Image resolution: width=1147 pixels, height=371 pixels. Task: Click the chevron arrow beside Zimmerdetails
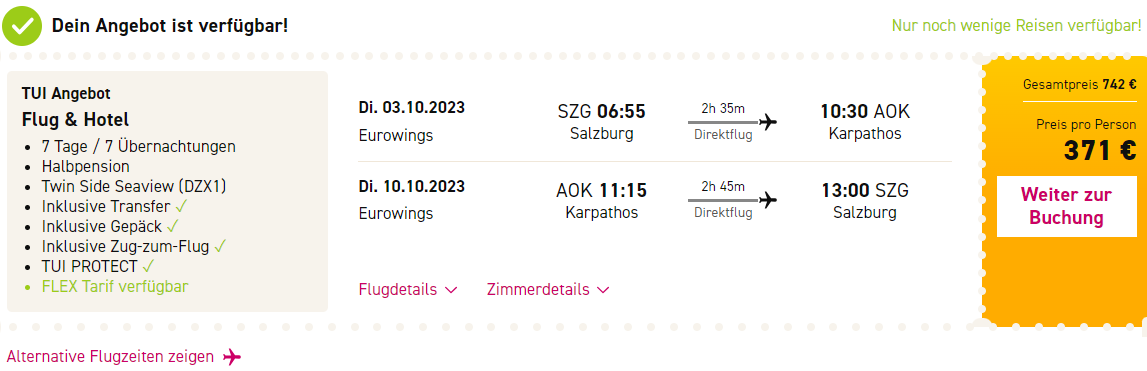(x=603, y=291)
